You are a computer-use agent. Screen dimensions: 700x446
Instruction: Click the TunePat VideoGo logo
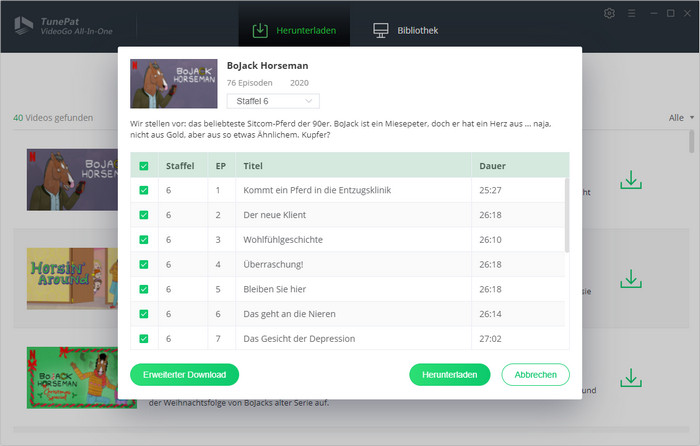pos(63,26)
